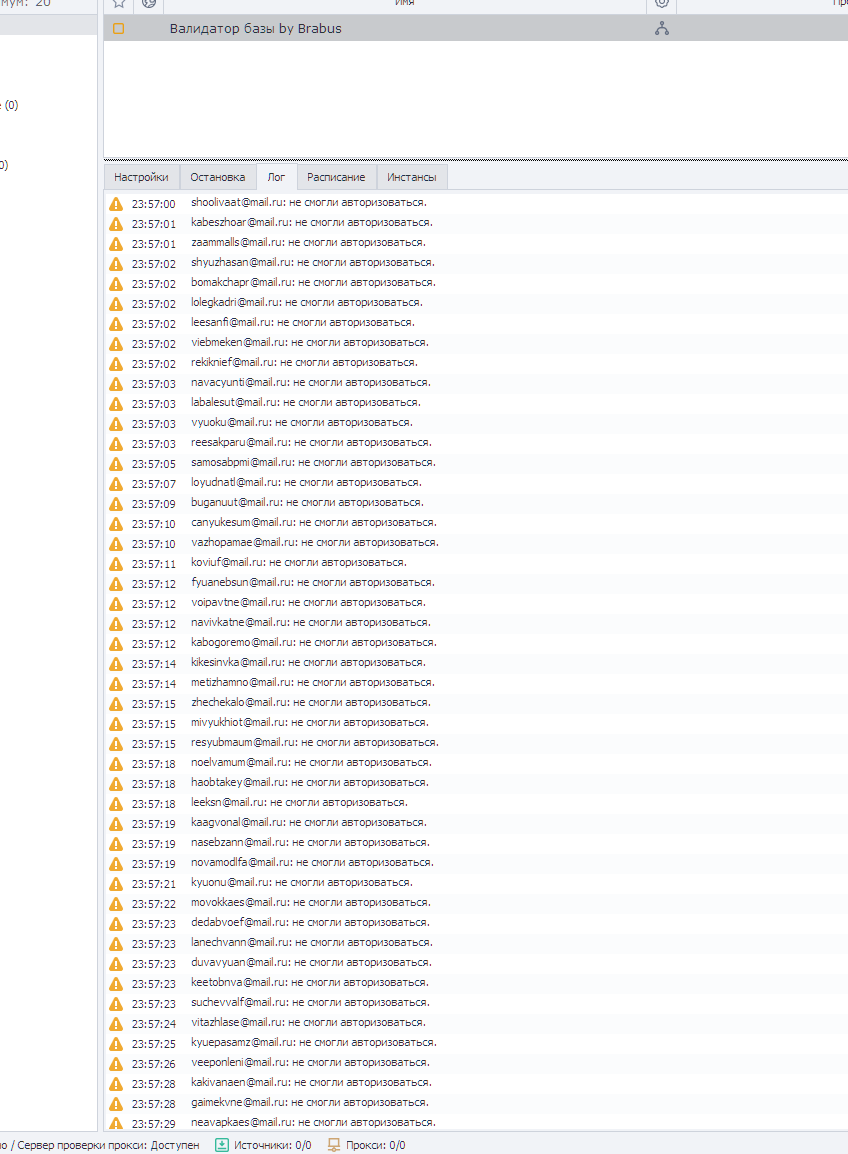Click warning icon for shoolivaat@mail.ru entry

[116, 204]
